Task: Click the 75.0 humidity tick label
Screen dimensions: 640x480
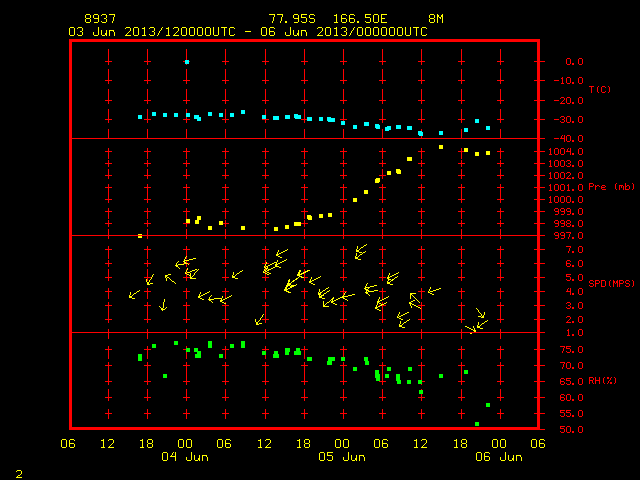Action: pos(571,350)
